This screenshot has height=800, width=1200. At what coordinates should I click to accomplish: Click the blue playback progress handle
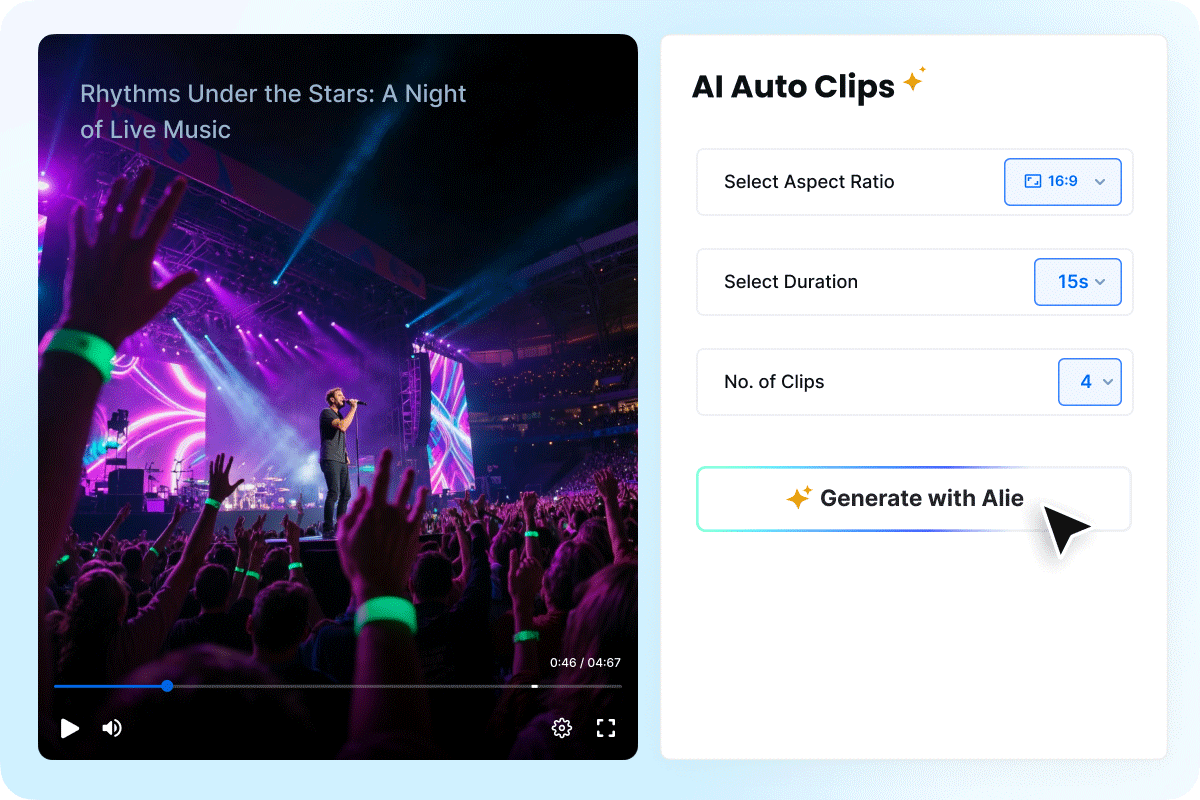[167, 686]
